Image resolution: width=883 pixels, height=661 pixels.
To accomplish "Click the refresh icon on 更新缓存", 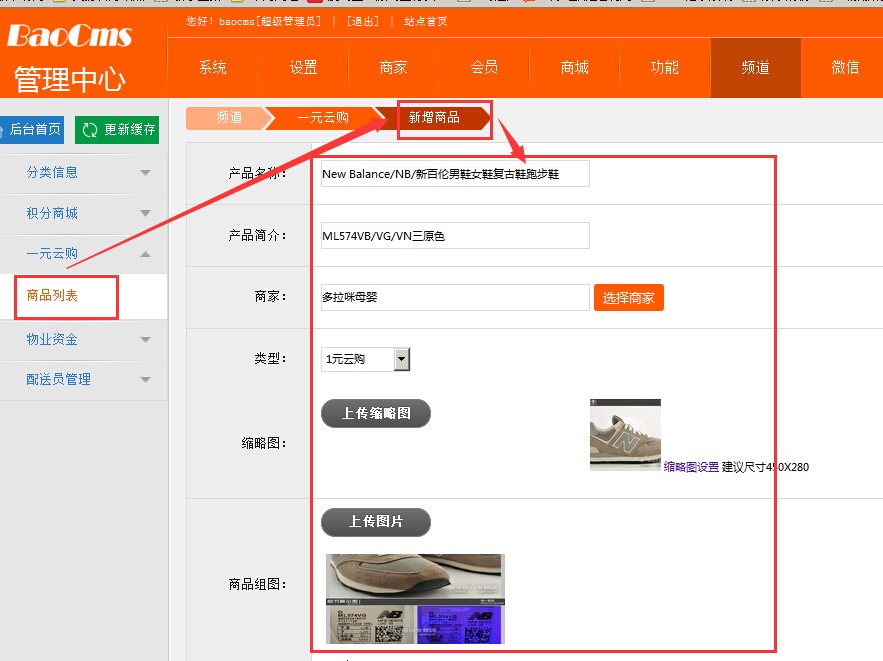I will pyautogui.click(x=90, y=130).
